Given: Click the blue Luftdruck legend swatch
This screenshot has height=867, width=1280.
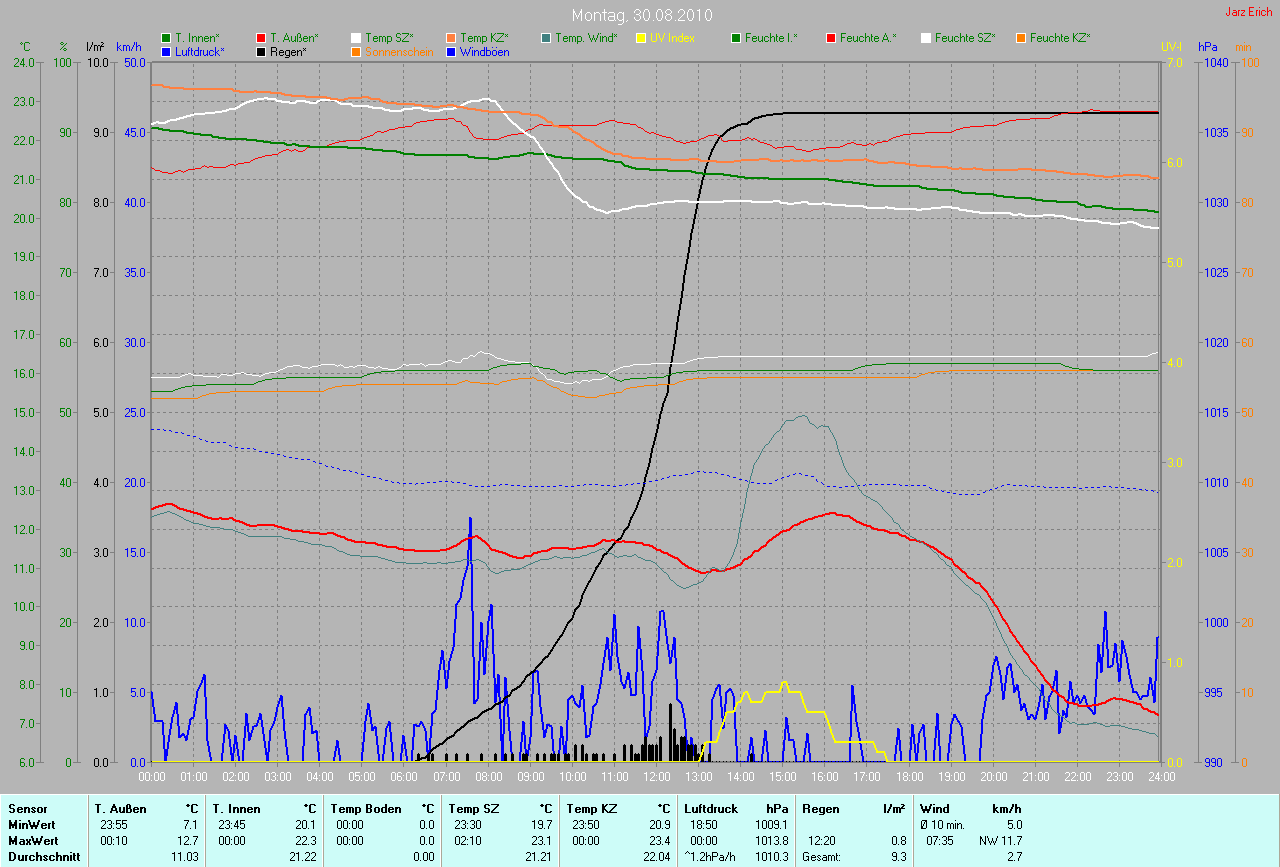Looking at the screenshot, I should (166, 51).
